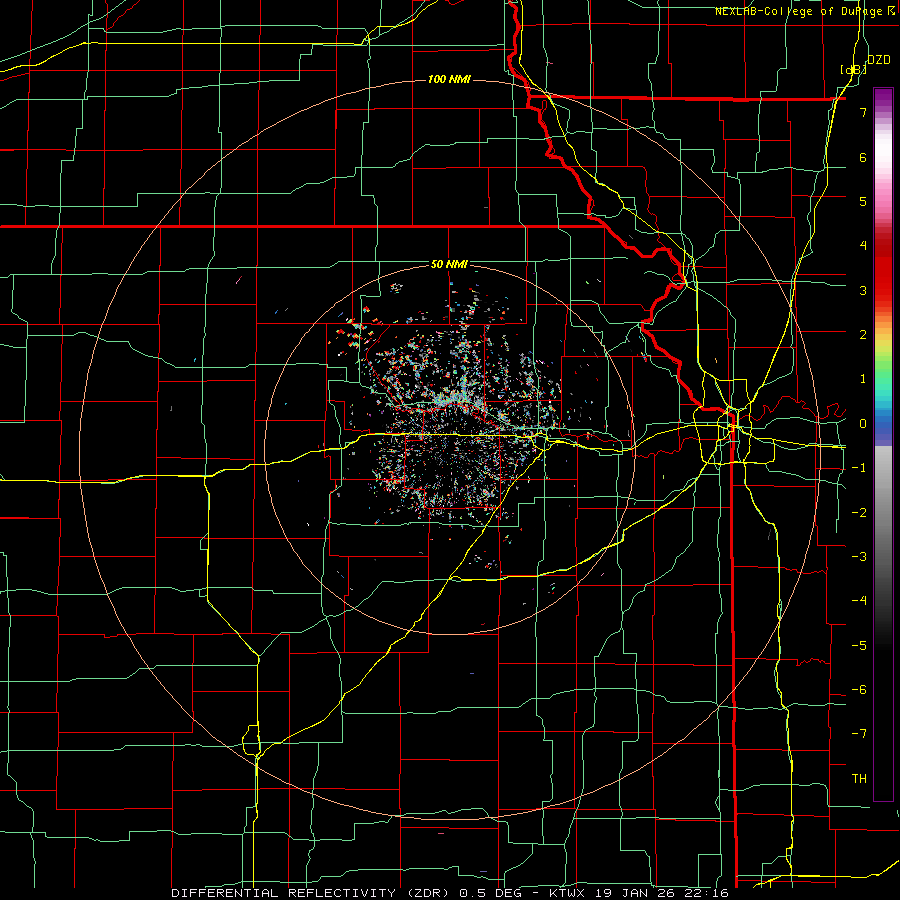The height and width of the screenshot is (900, 900).
Task: Click the 6 value on the color scale
Action: tap(863, 157)
